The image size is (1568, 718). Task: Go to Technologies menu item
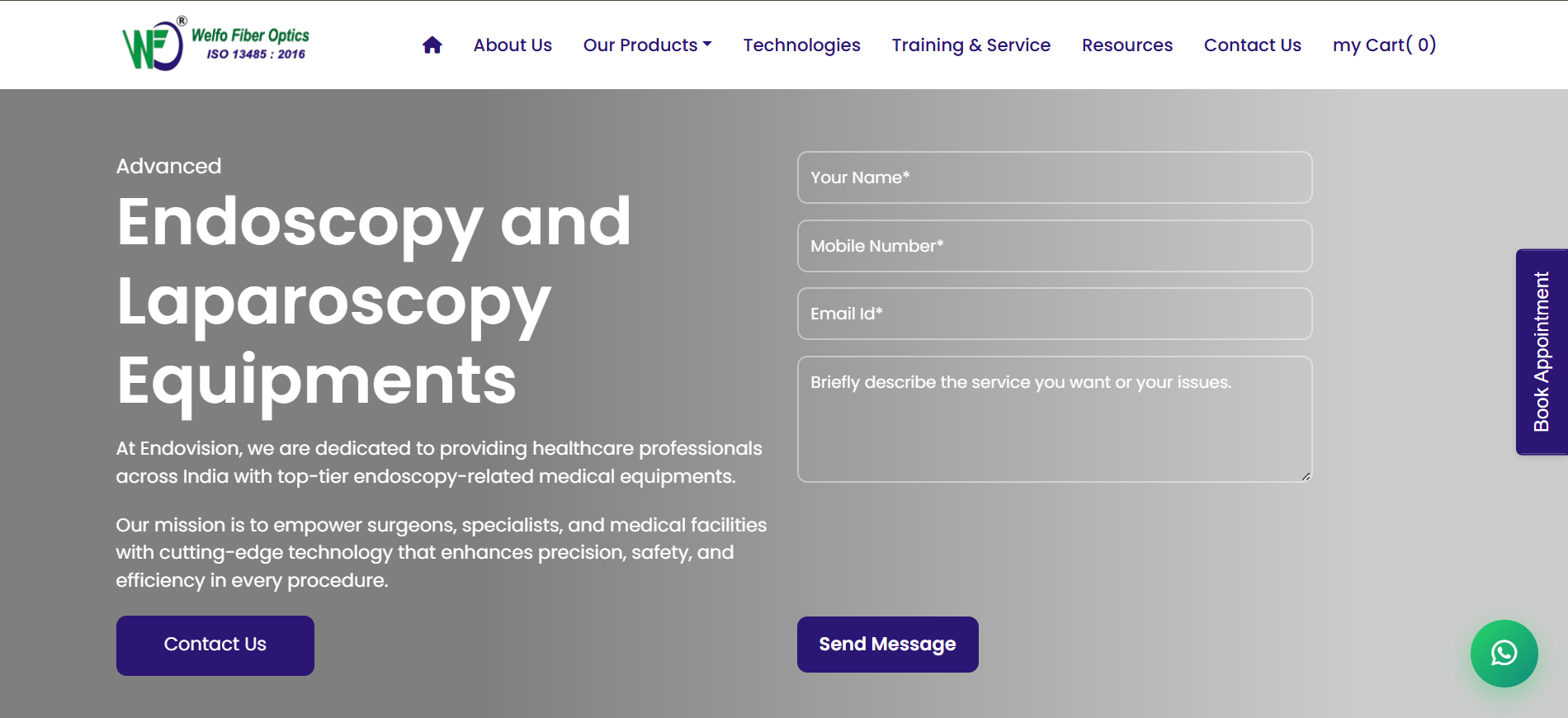pos(801,45)
